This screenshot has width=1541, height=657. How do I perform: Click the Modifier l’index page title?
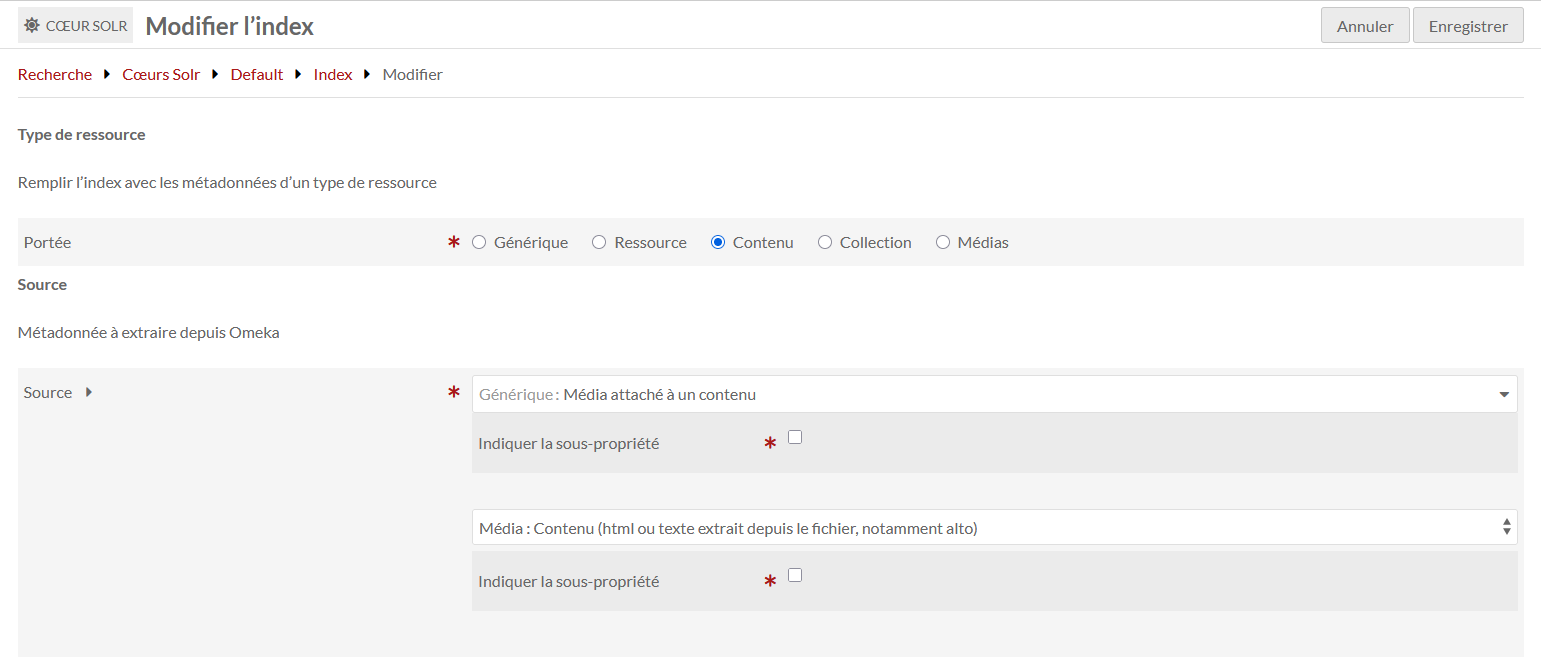click(230, 26)
